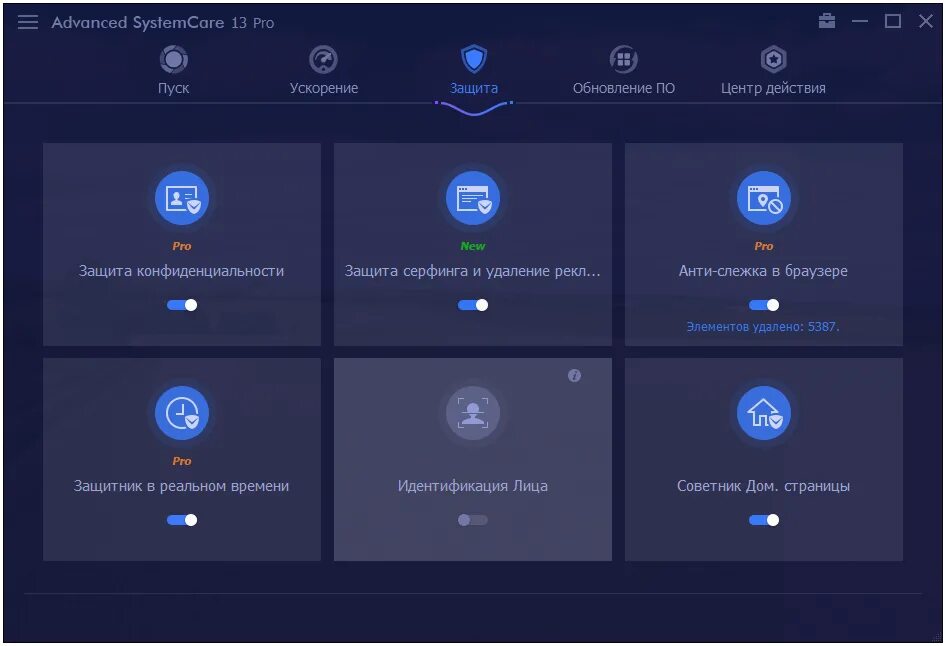
Task: Click Pro badge on Анти-слежка в браузере
Action: pos(764,246)
